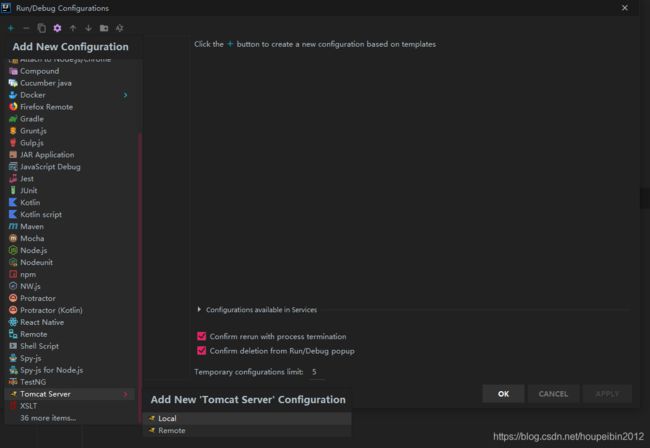
Task: Select JUnit configuration type
Action: pyautogui.click(x=29, y=191)
